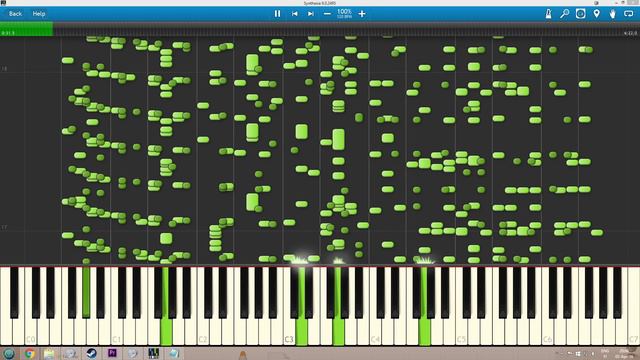Open Adobe Premiere Pro from the taskbar
This screenshot has width=640, height=360.
(x=112, y=353)
